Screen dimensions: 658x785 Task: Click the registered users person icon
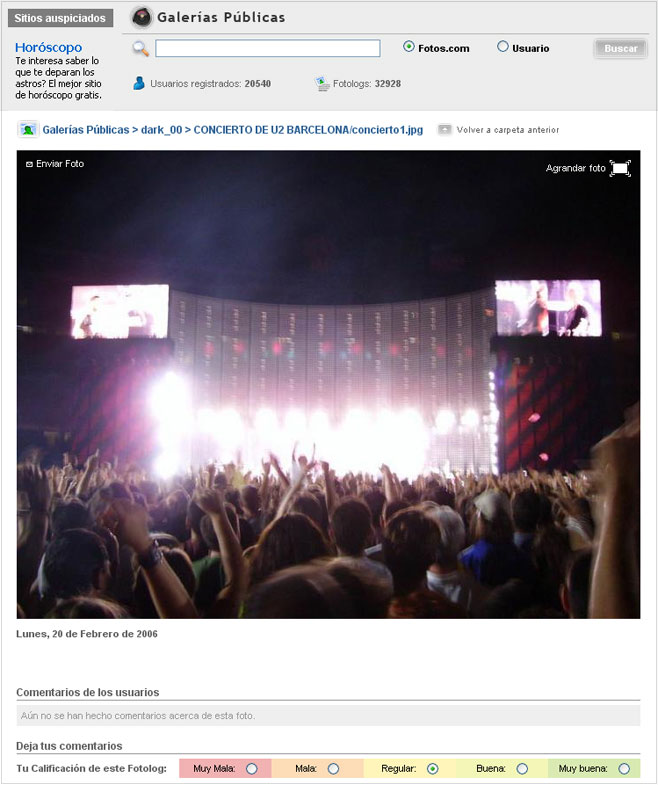tap(139, 83)
